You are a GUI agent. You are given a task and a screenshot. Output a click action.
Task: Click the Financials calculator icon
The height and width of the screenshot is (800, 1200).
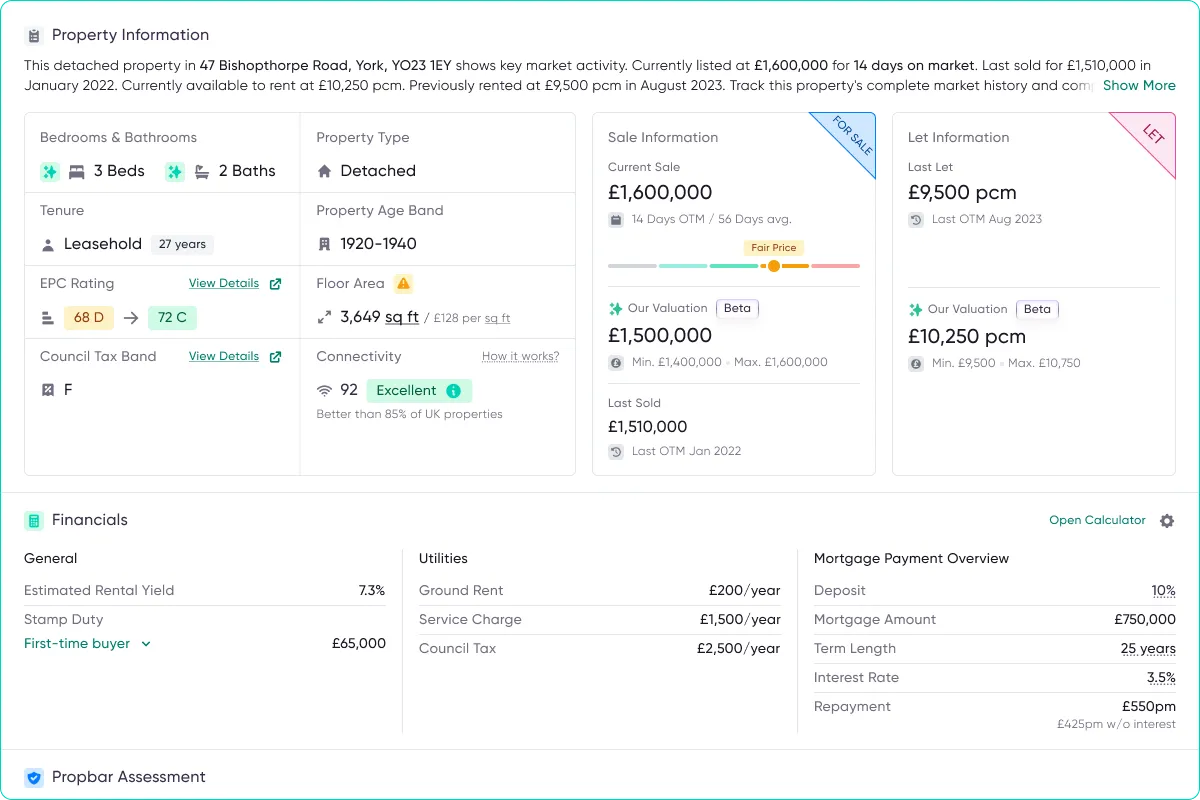[35, 520]
